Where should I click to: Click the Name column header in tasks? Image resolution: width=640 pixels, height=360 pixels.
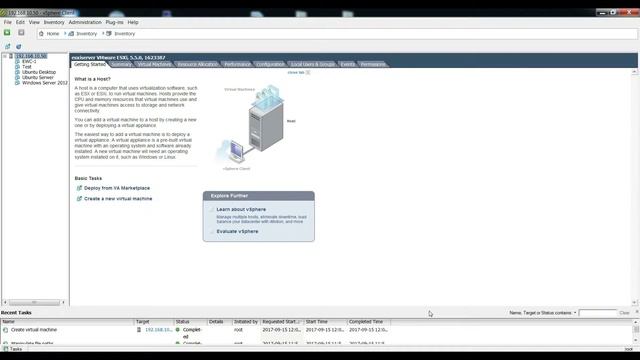coord(67,322)
